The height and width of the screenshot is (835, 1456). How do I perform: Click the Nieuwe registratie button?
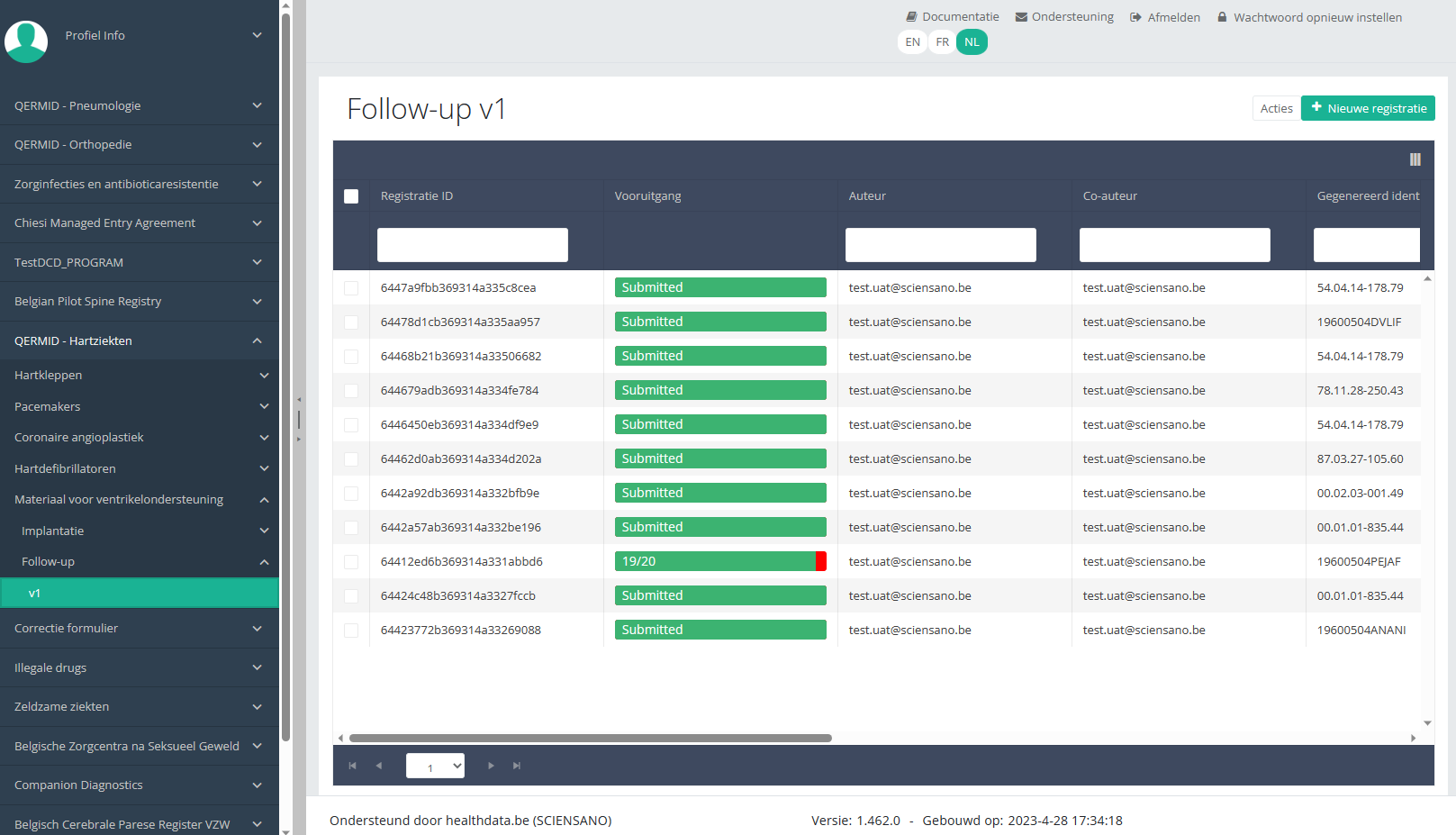click(x=1367, y=108)
